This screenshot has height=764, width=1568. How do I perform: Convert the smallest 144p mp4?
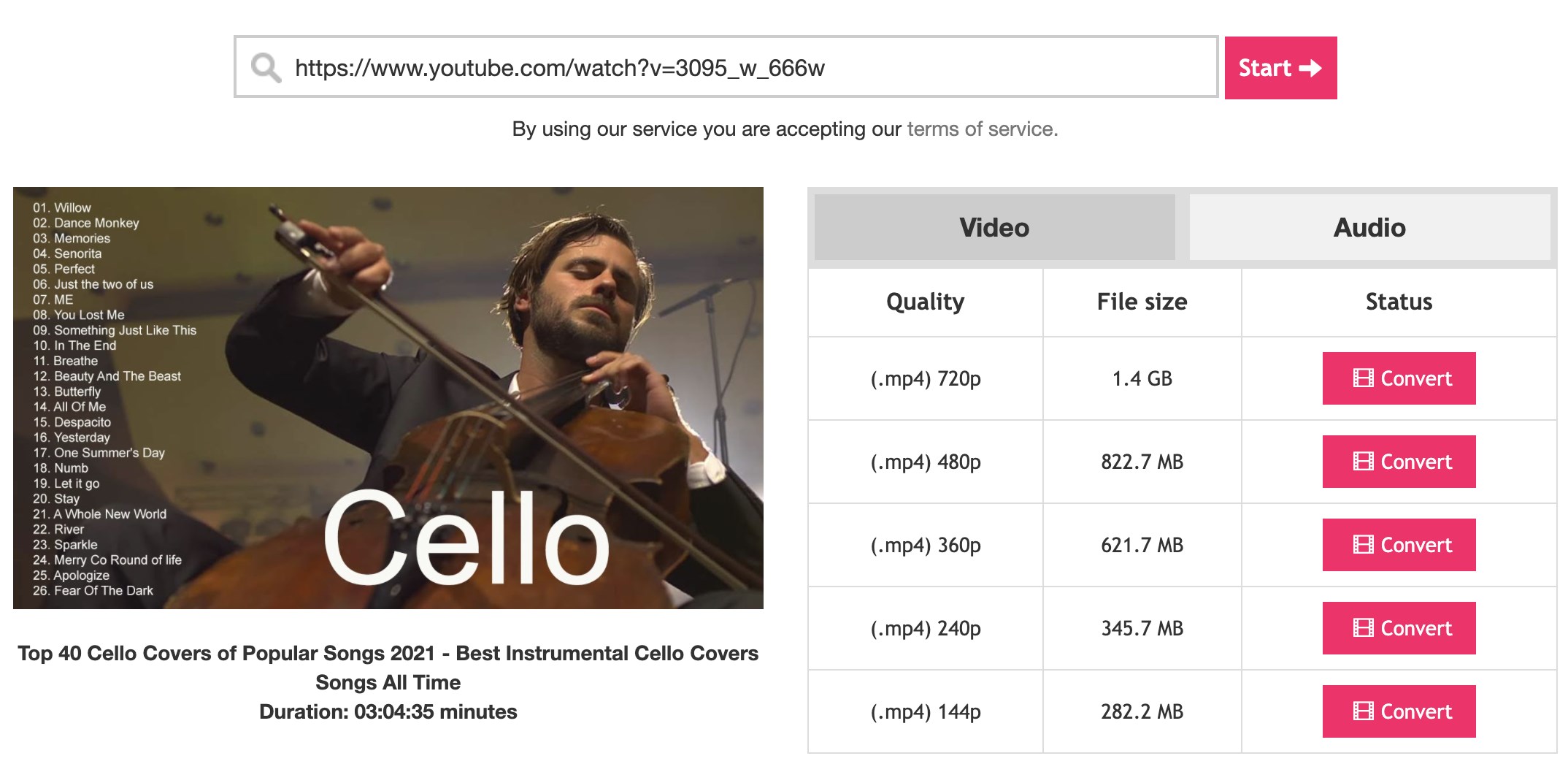[1399, 711]
